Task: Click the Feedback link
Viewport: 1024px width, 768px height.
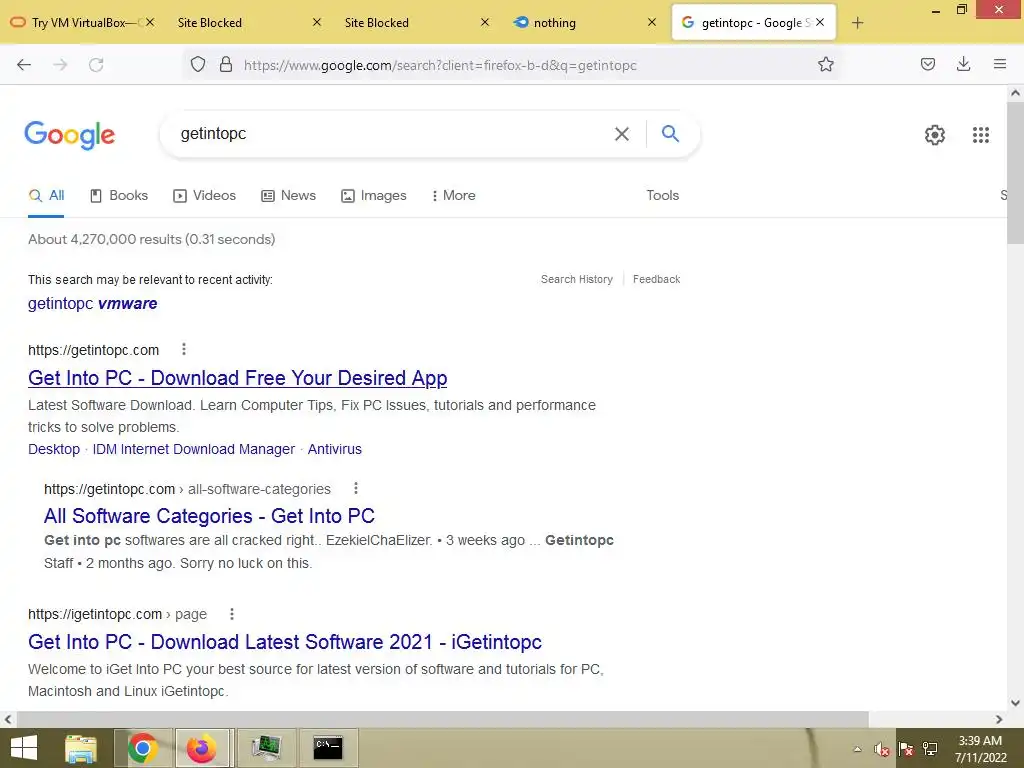Action: 656,280
